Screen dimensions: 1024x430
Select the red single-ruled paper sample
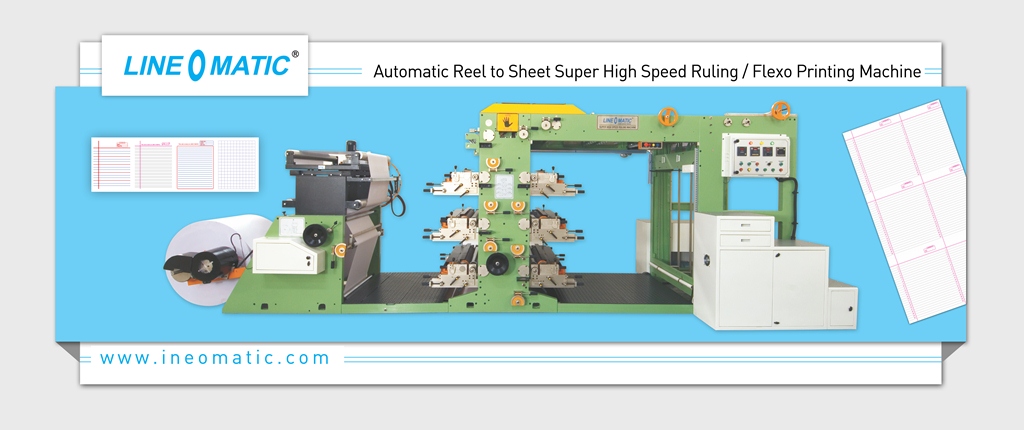(x=111, y=164)
